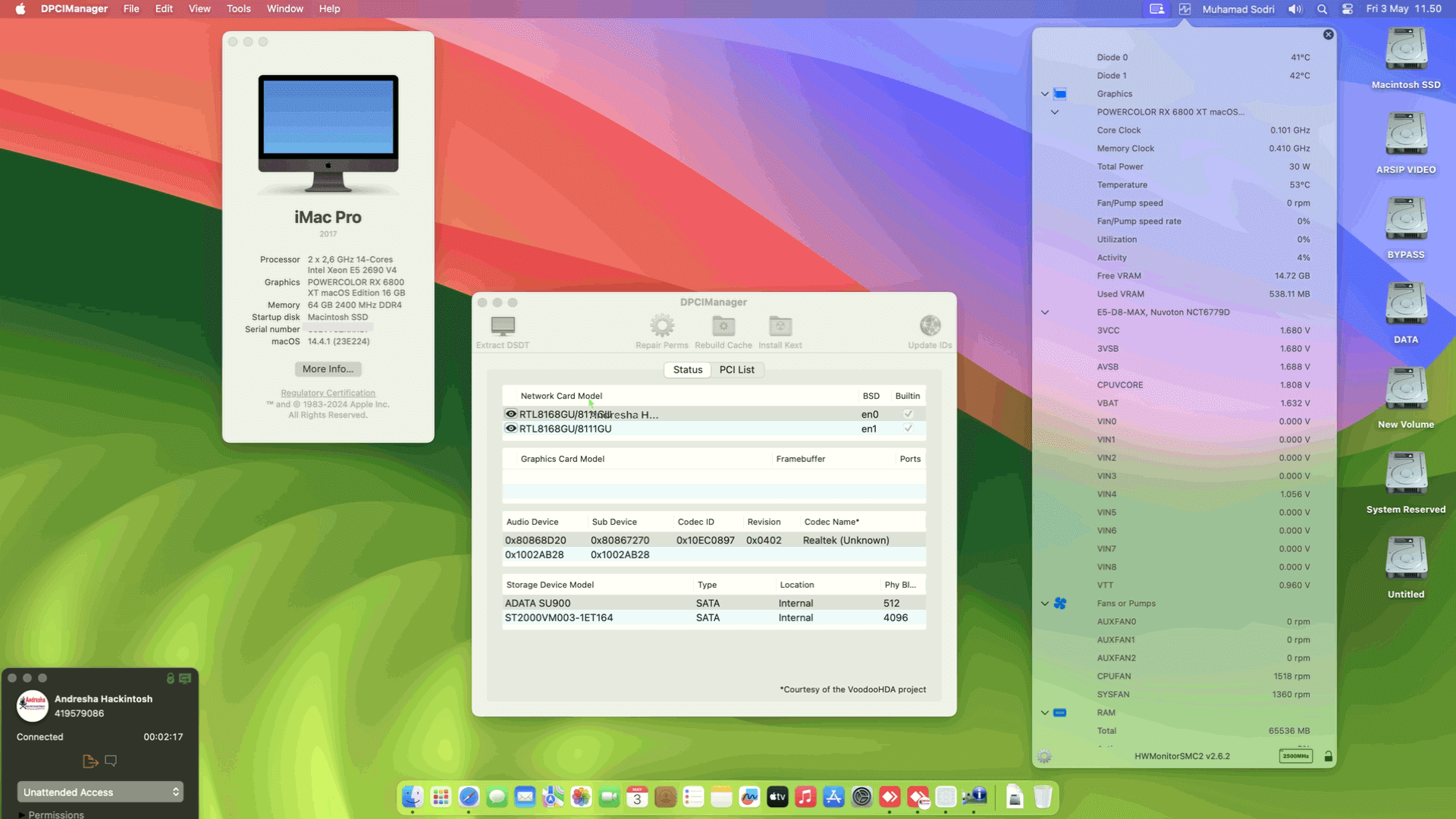1456x819 pixels.
Task: Open the Unattended Access dropdown
Action: click(x=100, y=792)
